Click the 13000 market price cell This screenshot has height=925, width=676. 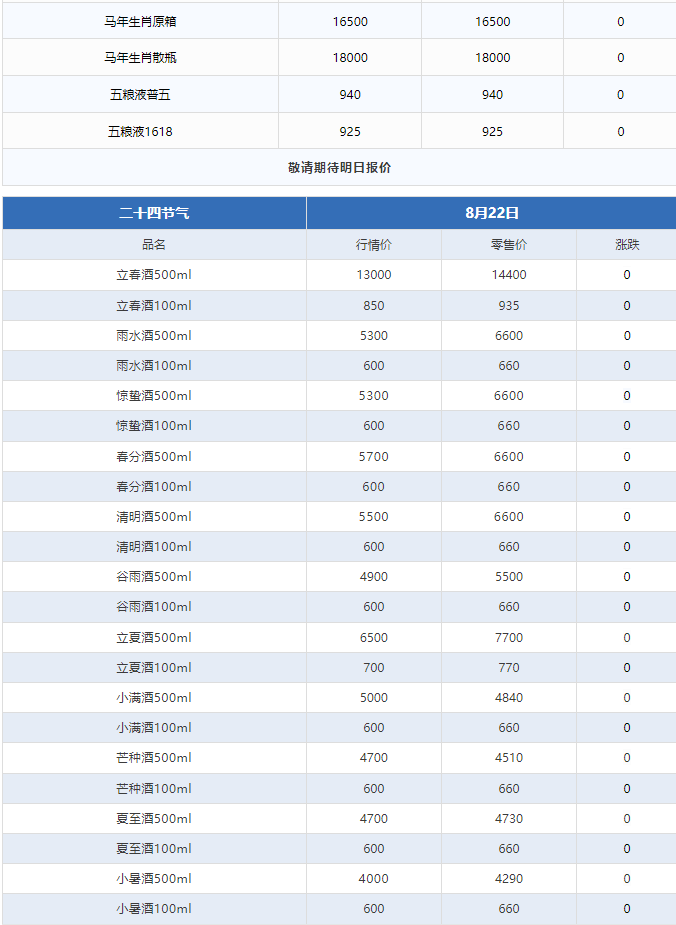click(373, 275)
